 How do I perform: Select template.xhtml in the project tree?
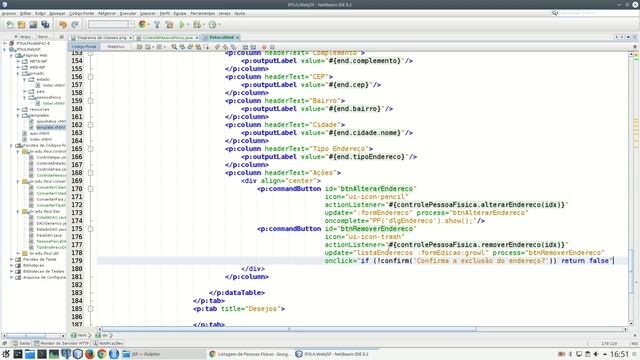pyautogui.click(x=50, y=127)
